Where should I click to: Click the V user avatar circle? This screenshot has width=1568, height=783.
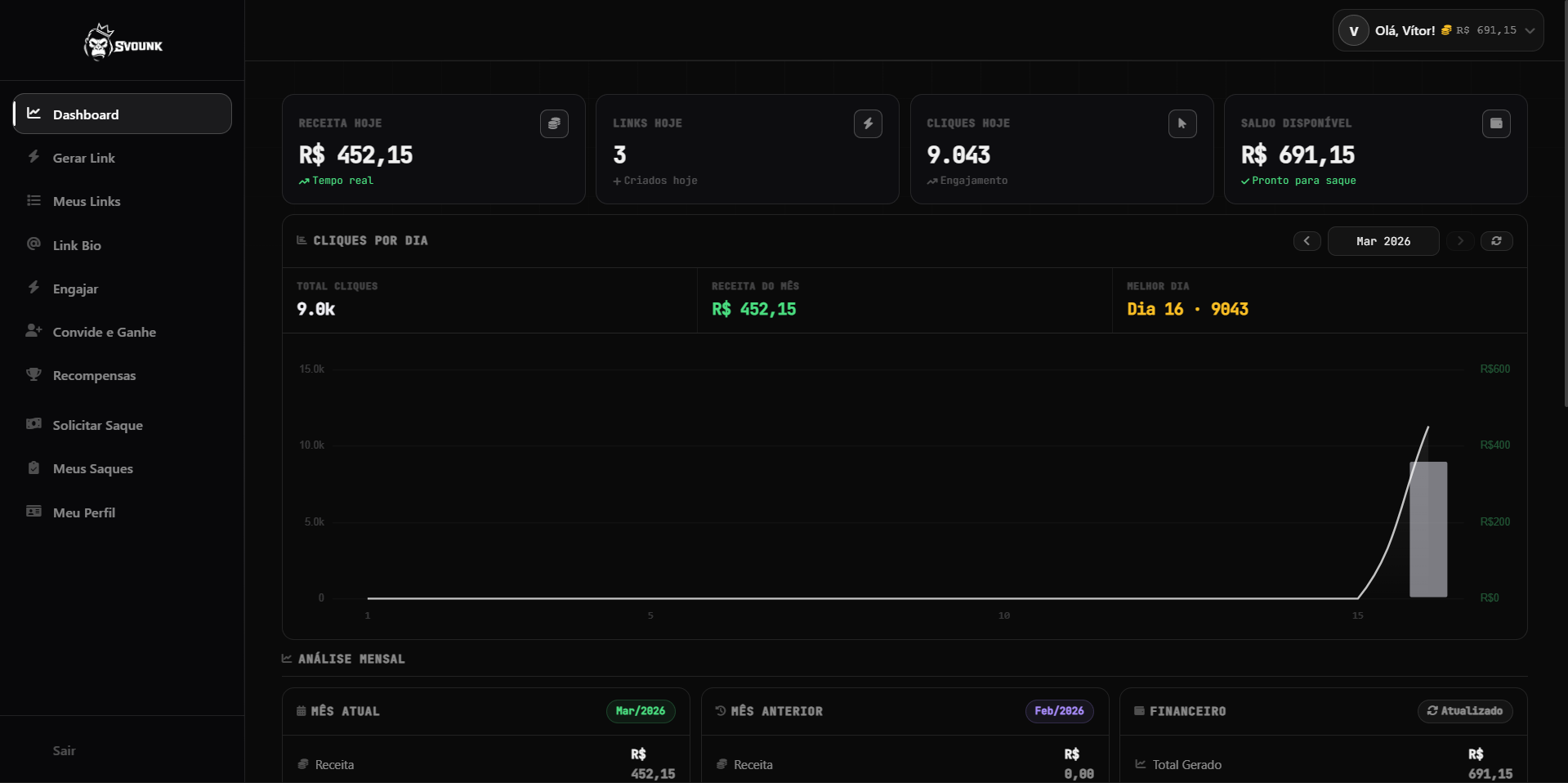pos(1353,31)
